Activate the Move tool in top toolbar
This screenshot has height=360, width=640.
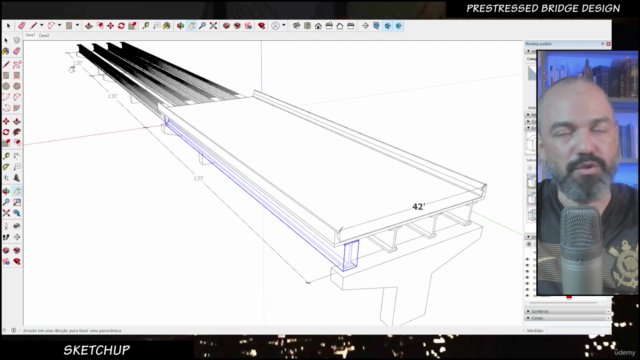coord(110,26)
